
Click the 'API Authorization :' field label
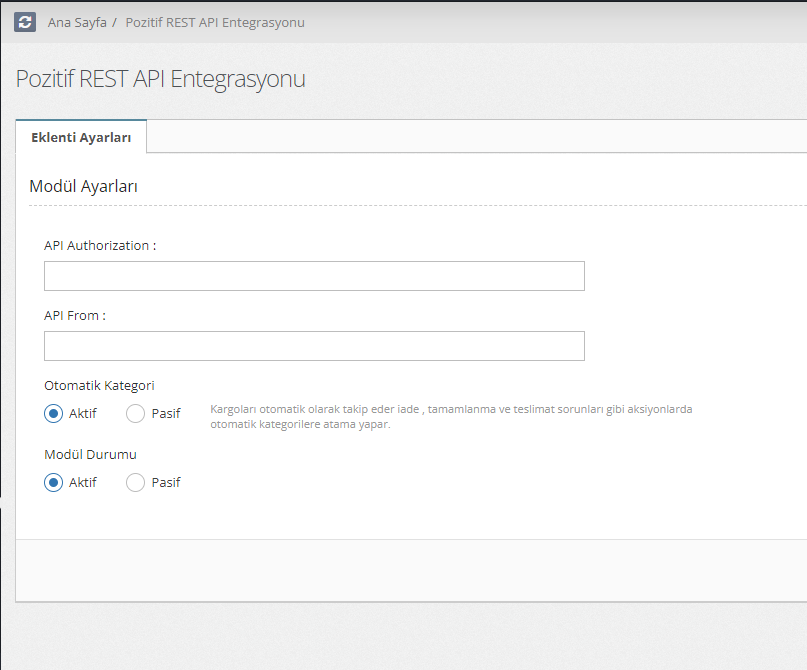tap(100, 246)
